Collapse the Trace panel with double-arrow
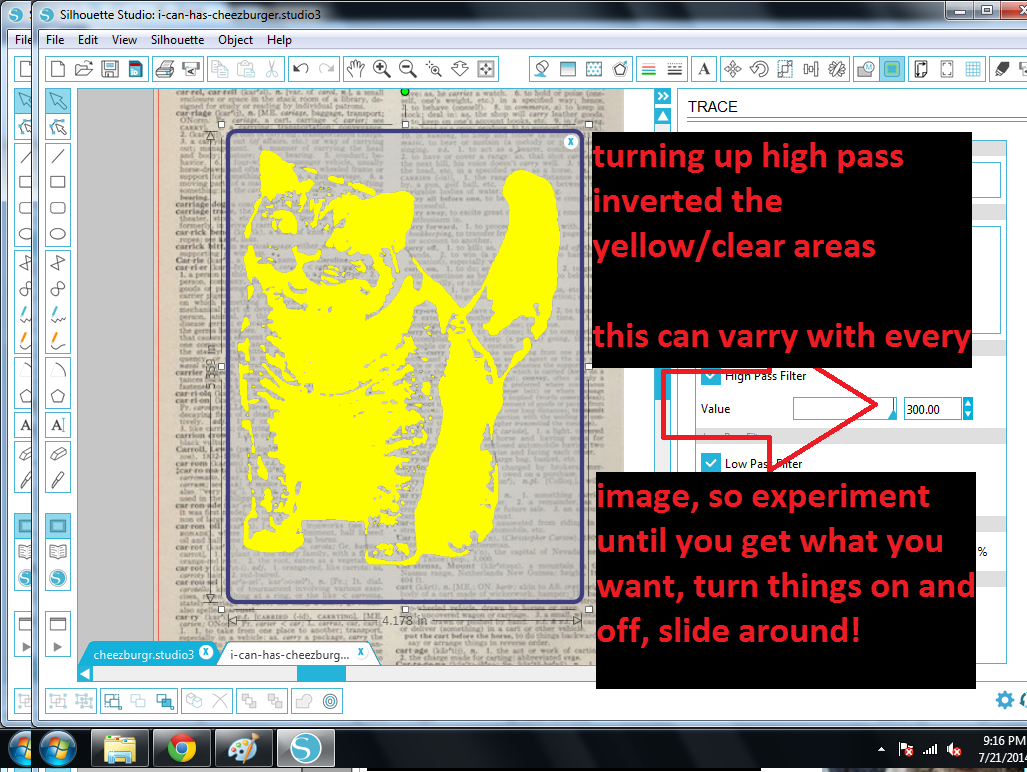 663,96
